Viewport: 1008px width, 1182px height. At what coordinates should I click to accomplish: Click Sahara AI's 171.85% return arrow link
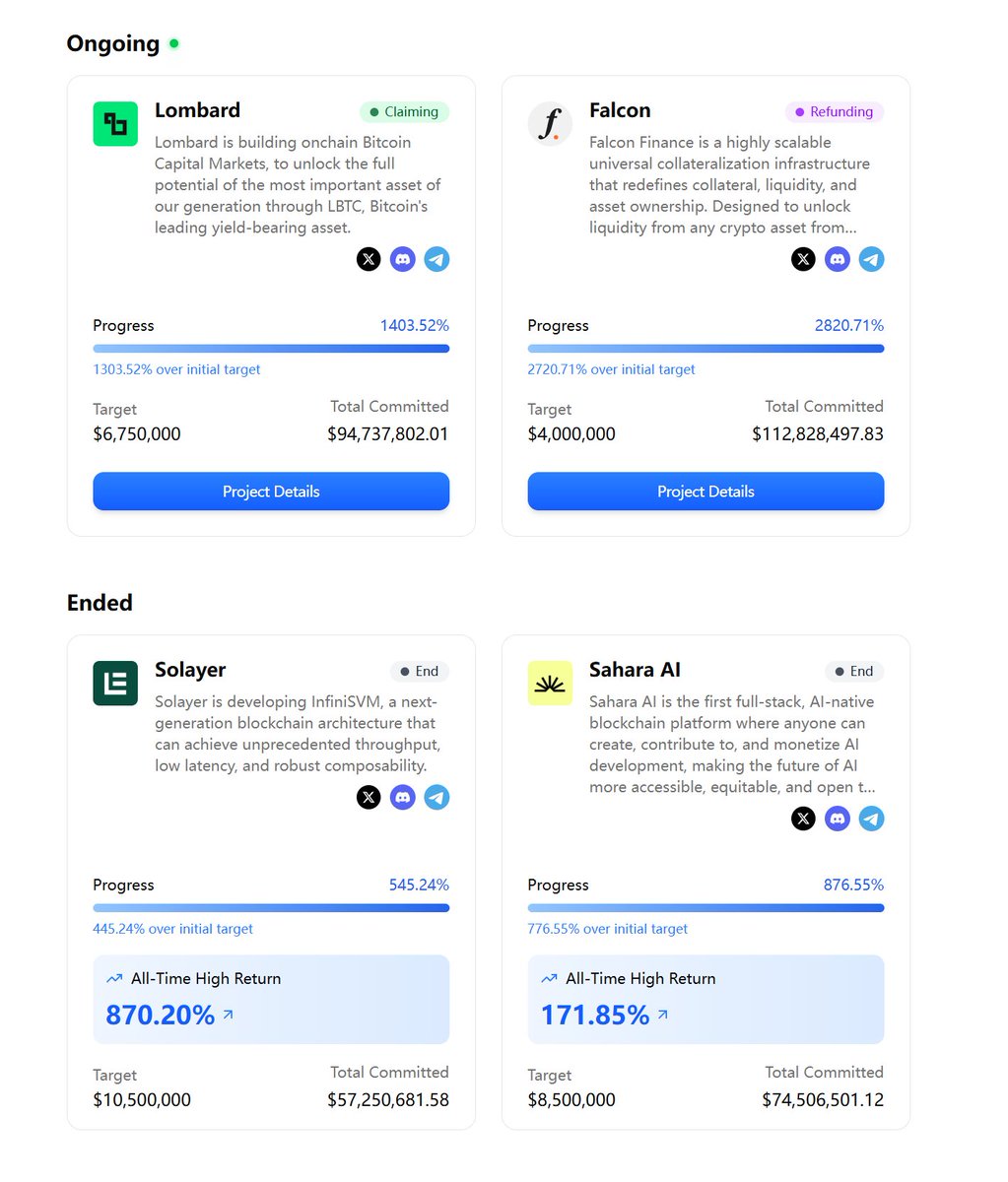(663, 1014)
